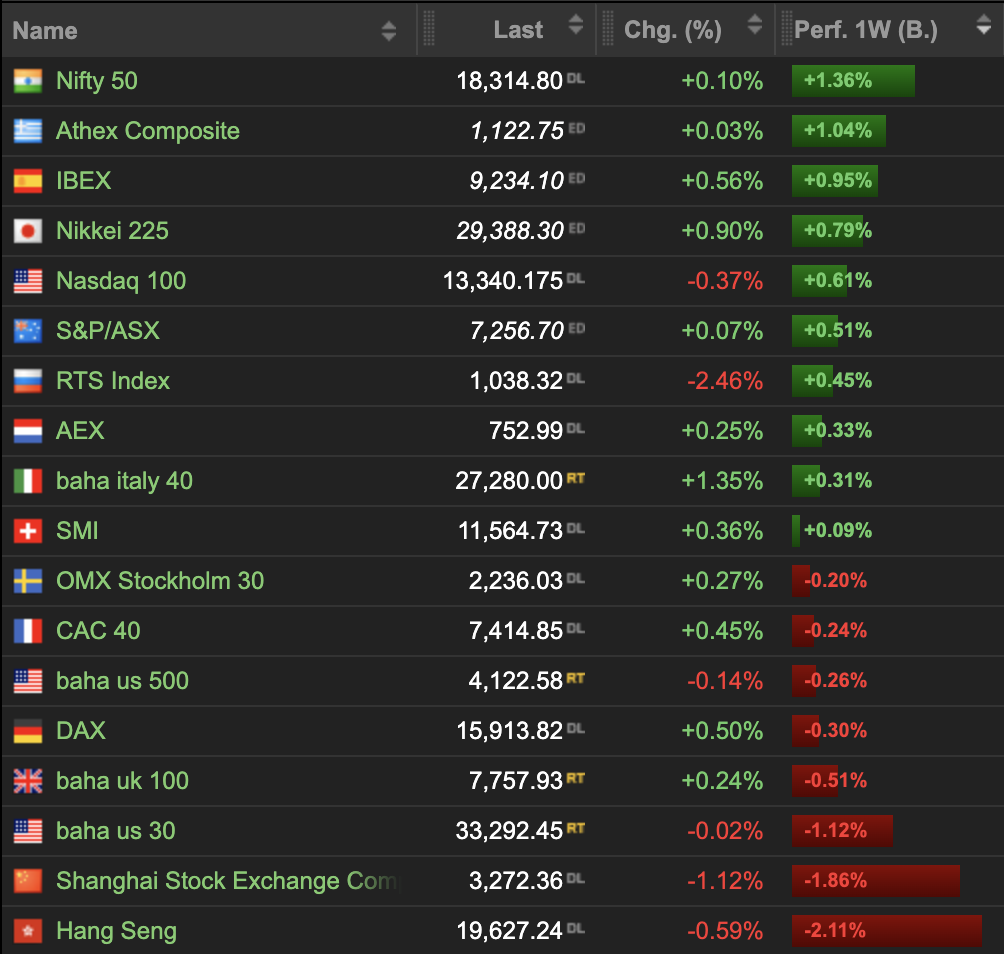Click US flag icon for baha us 500
This screenshot has height=954, width=1004.
coord(28,681)
